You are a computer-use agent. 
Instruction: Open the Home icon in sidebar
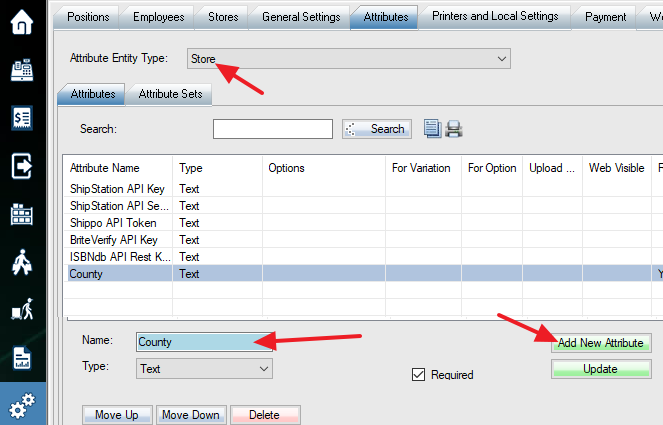tap(22, 22)
